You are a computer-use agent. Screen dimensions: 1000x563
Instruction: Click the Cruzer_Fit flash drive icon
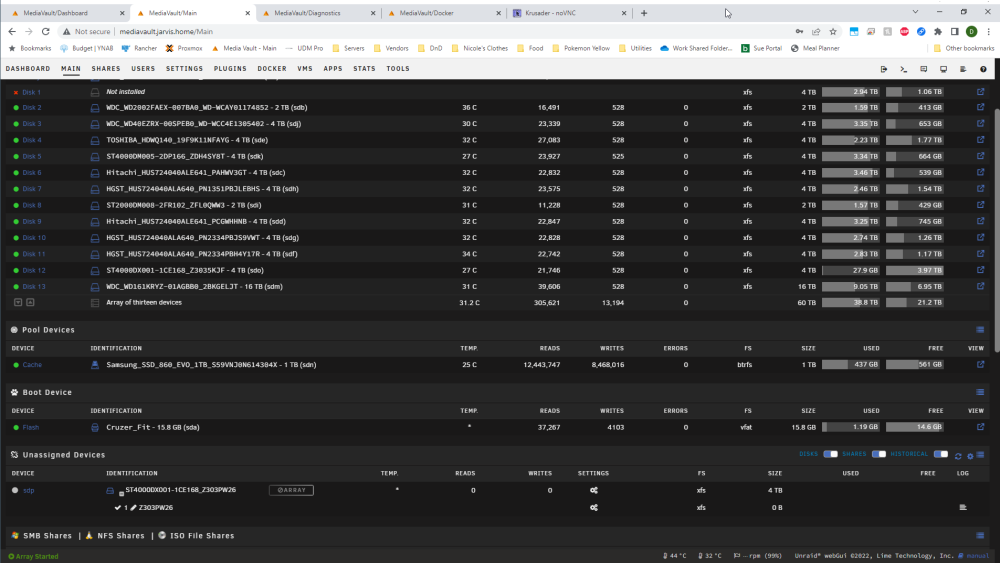95,428
